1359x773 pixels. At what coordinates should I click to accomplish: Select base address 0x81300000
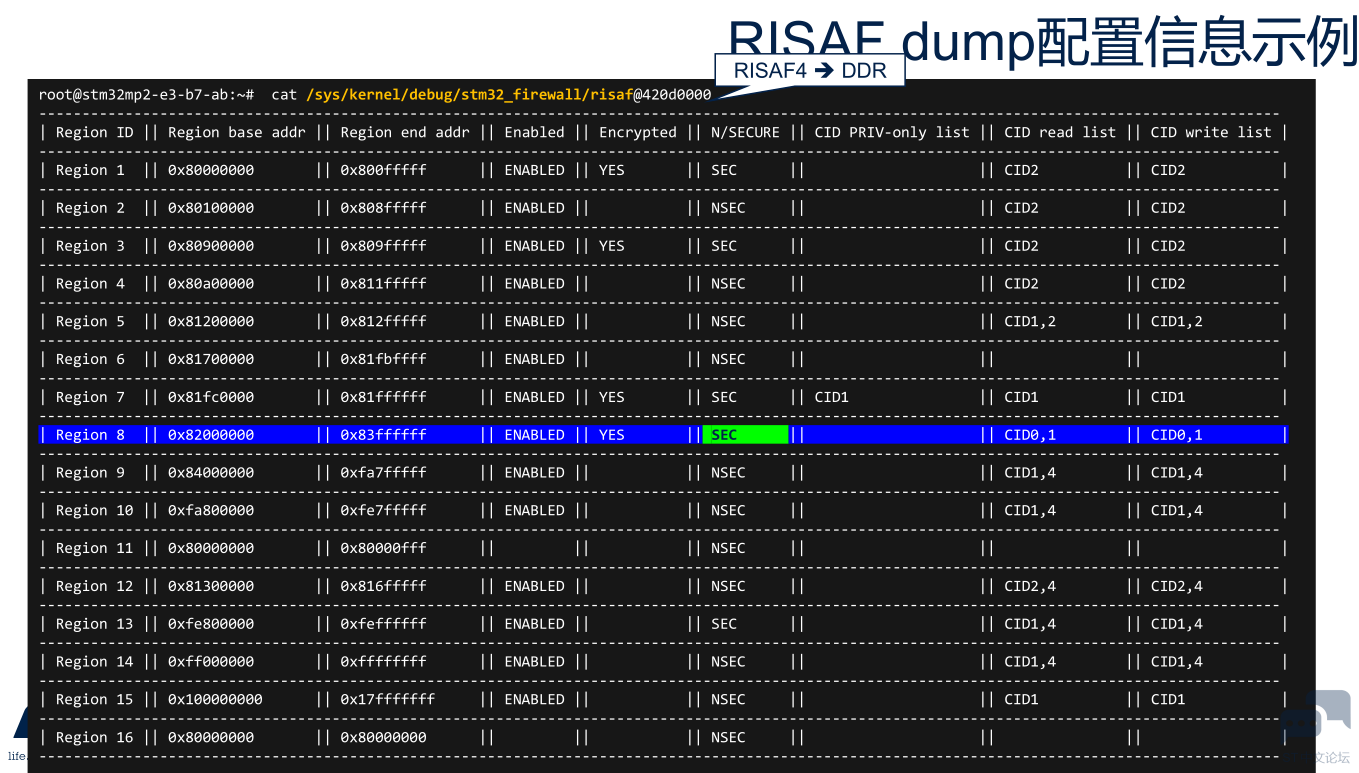[x=211, y=586]
